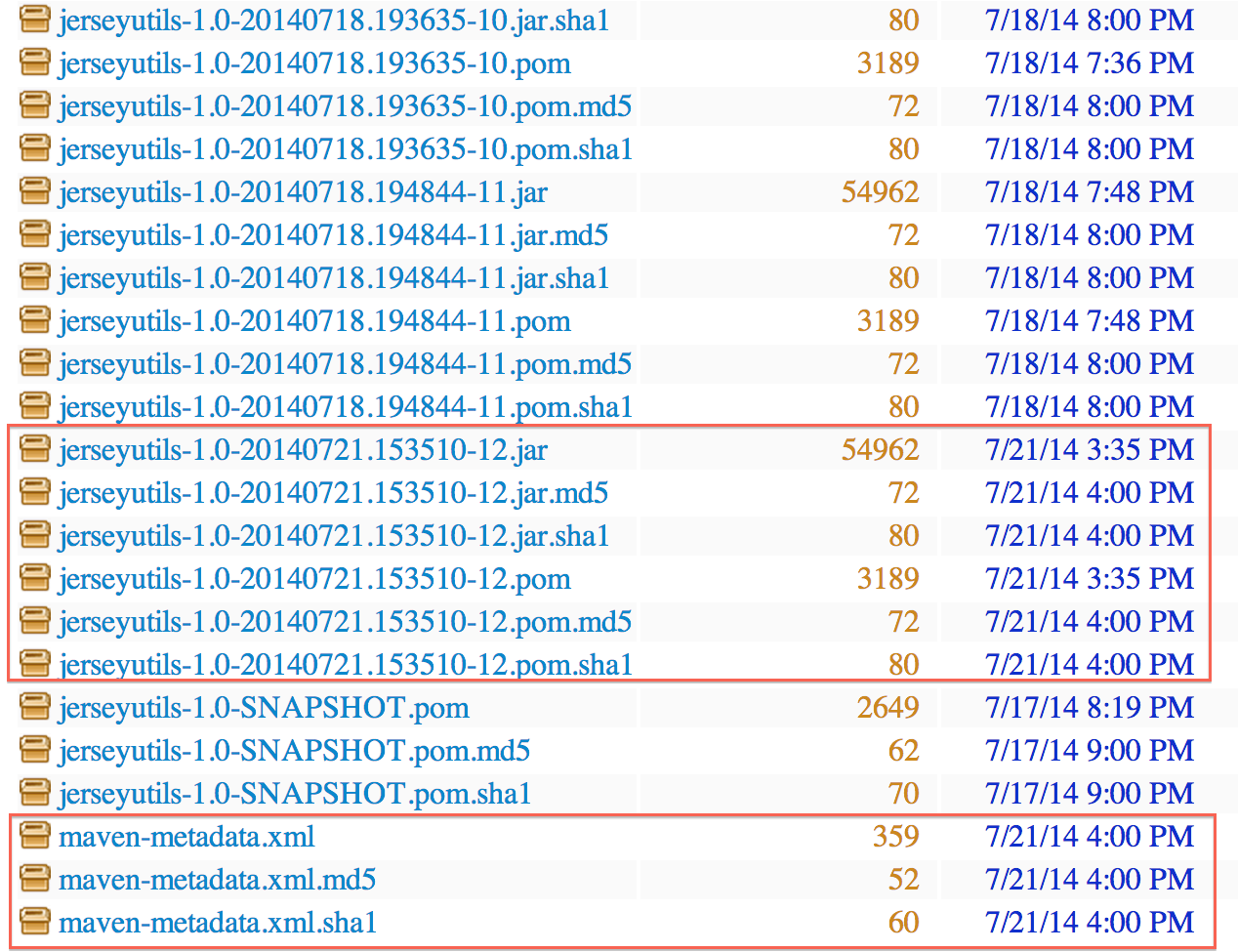Open jerseyutils-1.0-20140721.153510-12.jar.md5 link
Image resolution: width=1238 pixels, height=952 pixels.
333,494
